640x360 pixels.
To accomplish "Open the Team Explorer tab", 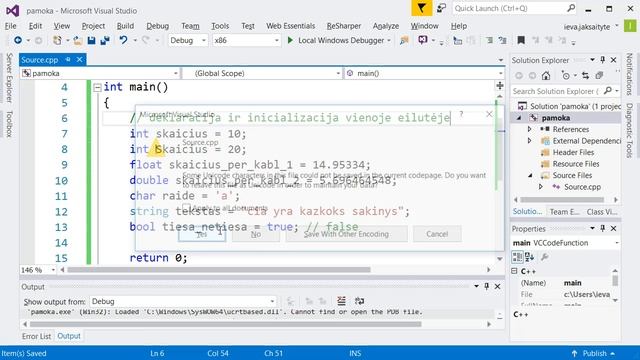I will (x=565, y=212).
